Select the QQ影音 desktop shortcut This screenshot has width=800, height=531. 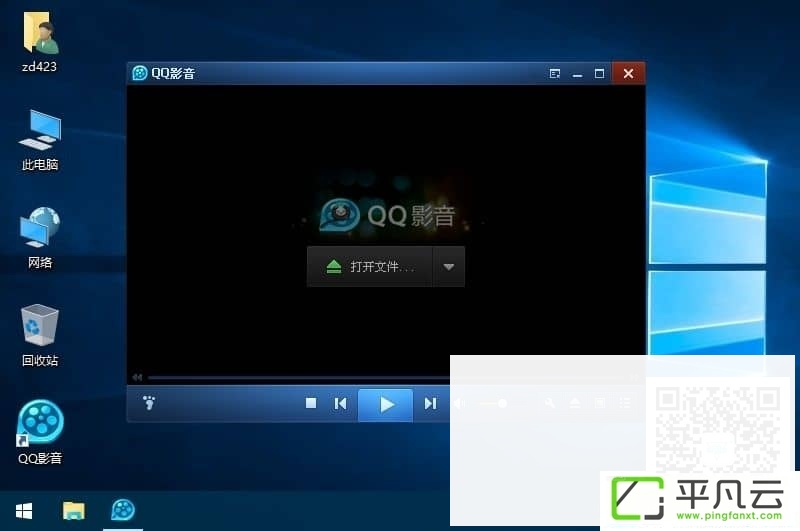pyautogui.click(x=40, y=433)
